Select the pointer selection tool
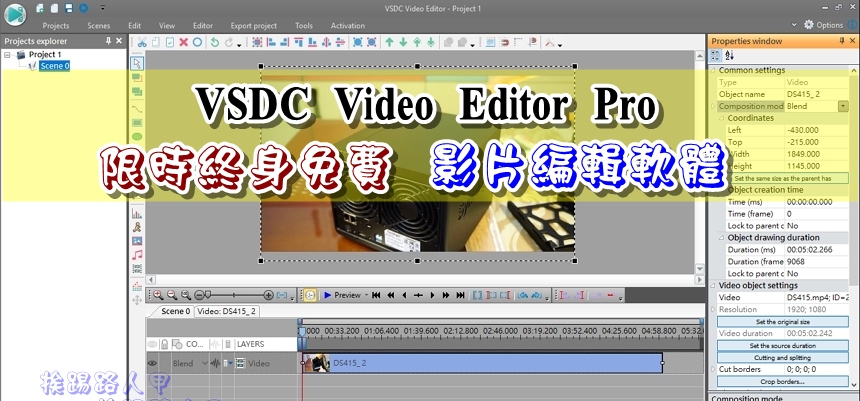 [x=137, y=63]
